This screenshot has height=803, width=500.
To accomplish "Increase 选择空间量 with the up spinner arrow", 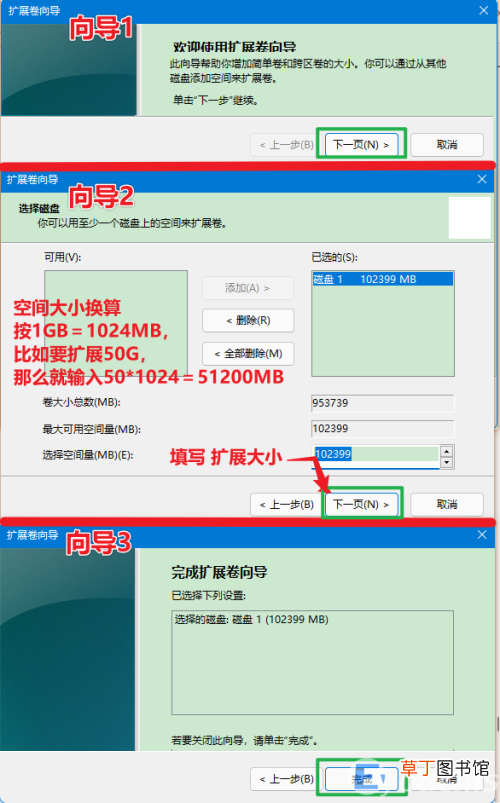I will [447, 451].
